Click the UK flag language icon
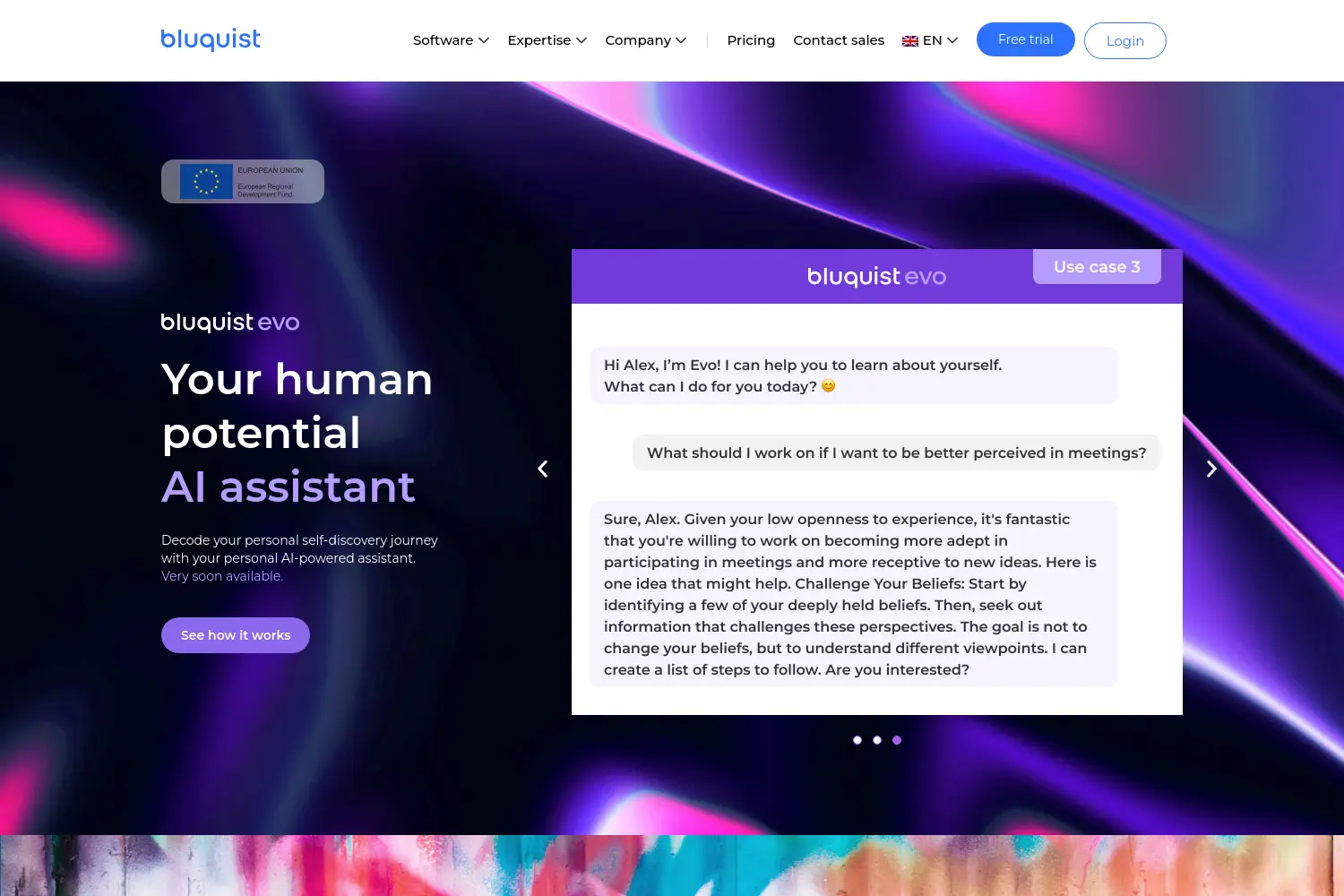1344x896 pixels. tap(910, 41)
